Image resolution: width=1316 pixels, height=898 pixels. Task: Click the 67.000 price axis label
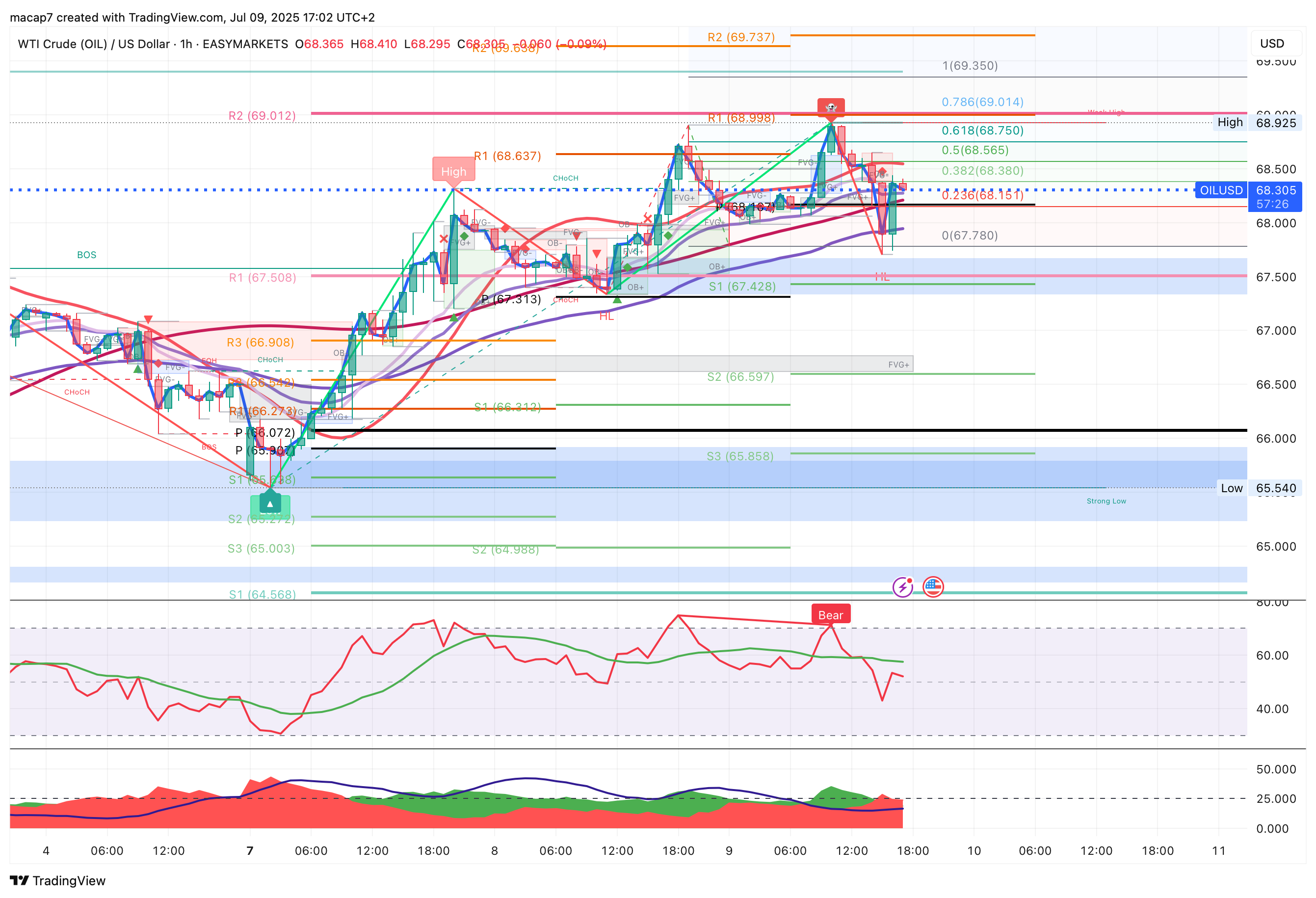1276,330
